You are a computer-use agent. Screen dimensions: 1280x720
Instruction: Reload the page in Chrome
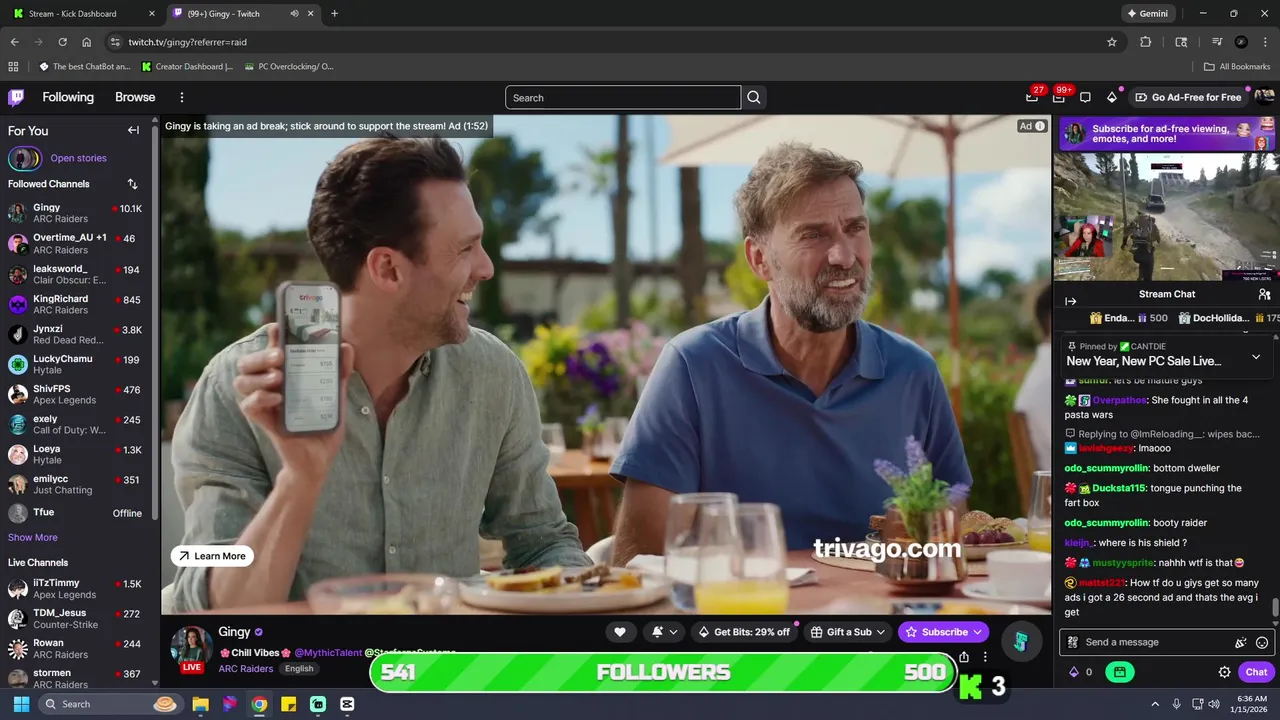click(x=62, y=42)
